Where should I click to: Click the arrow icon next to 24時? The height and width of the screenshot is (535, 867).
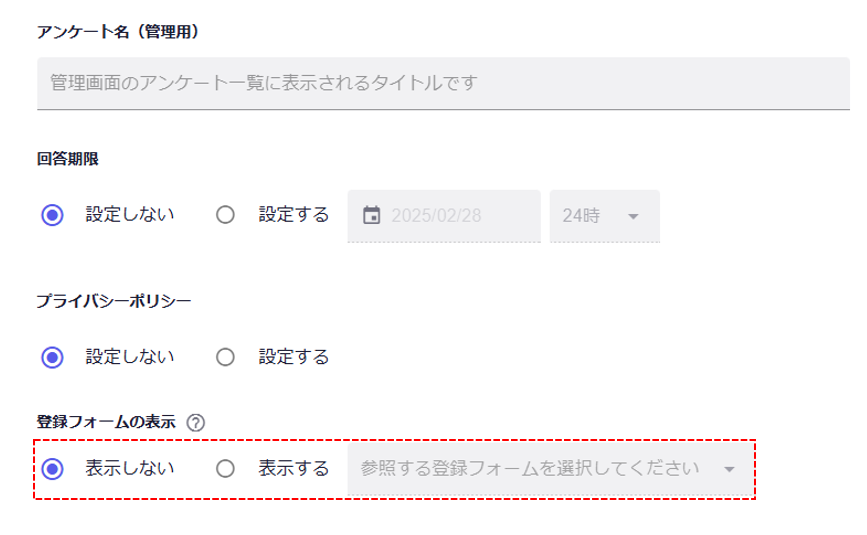(632, 216)
